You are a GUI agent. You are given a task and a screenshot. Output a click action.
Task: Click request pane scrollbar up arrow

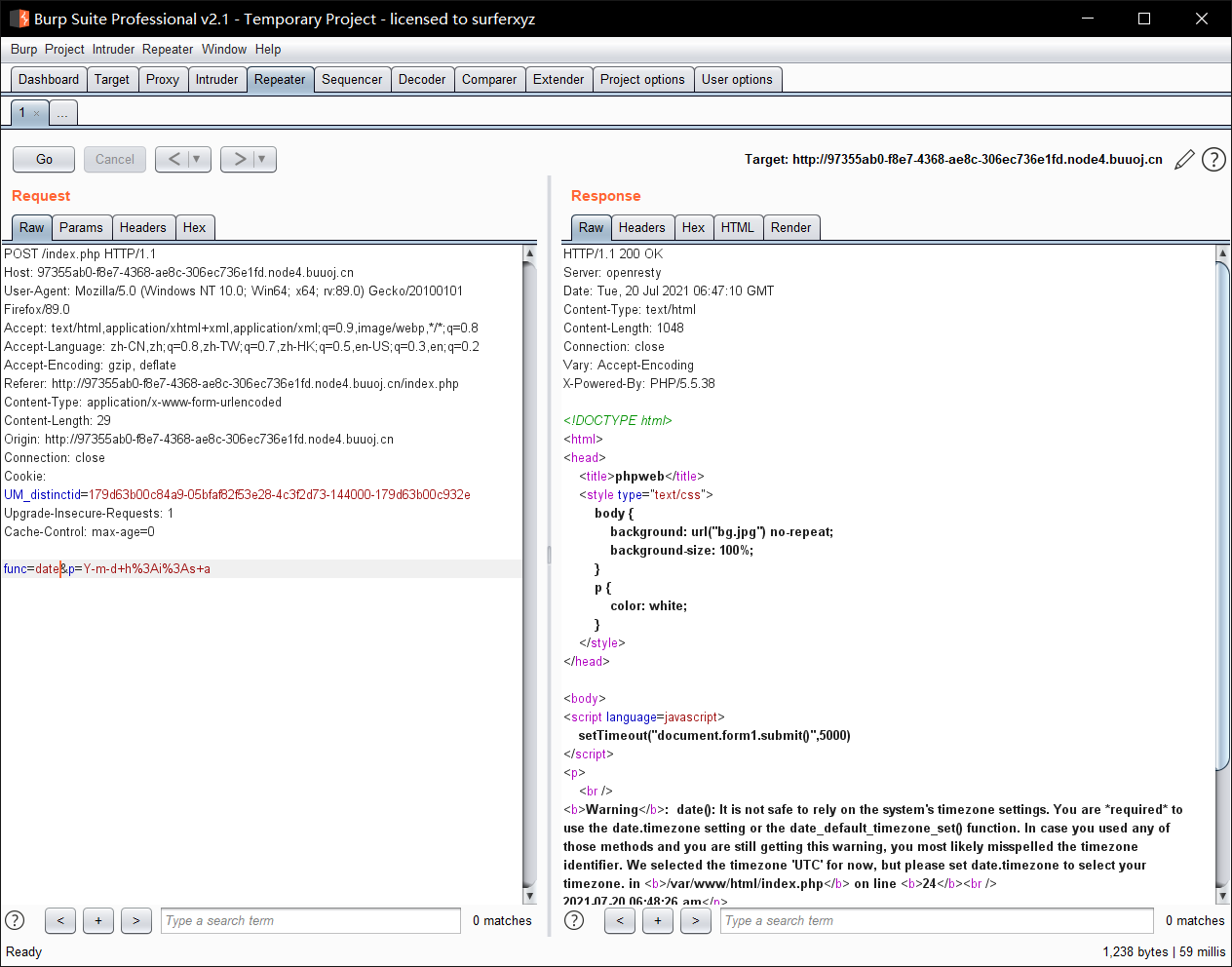click(x=529, y=253)
